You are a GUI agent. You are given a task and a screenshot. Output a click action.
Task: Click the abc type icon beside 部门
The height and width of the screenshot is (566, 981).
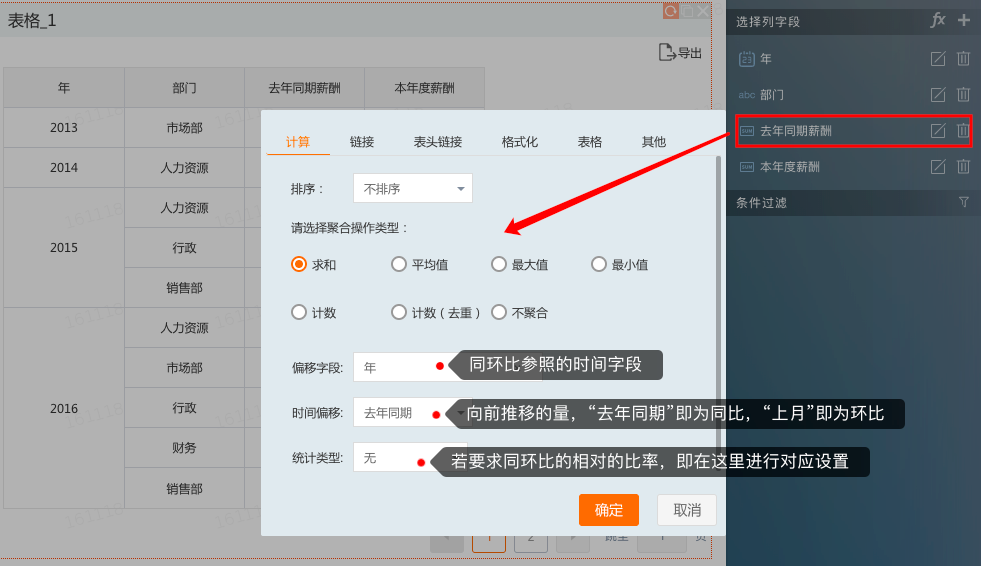coord(746,95)
